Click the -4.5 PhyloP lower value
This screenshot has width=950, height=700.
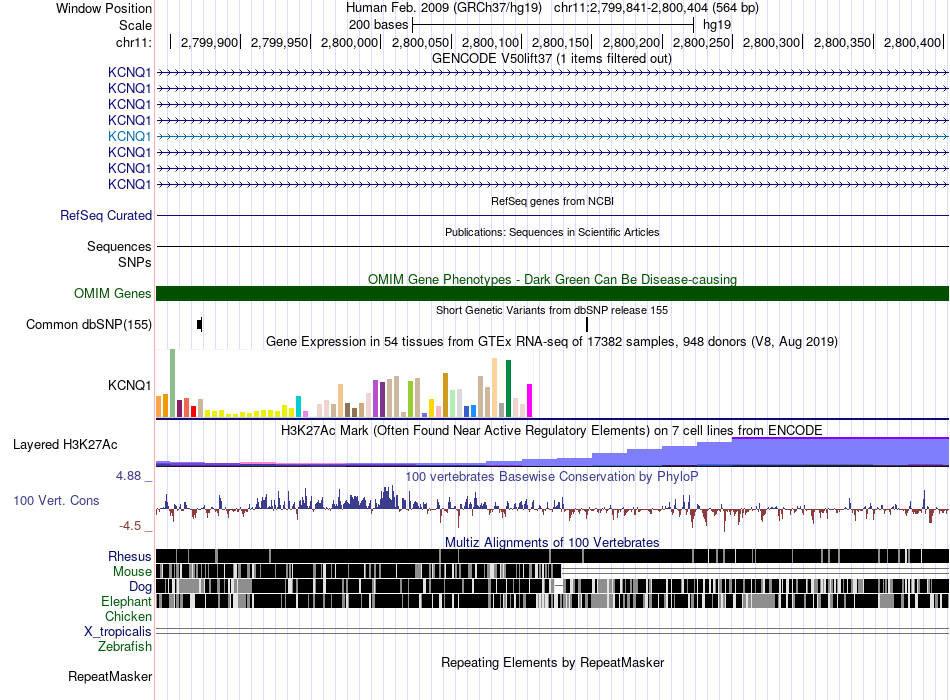[x=130, y=526]
